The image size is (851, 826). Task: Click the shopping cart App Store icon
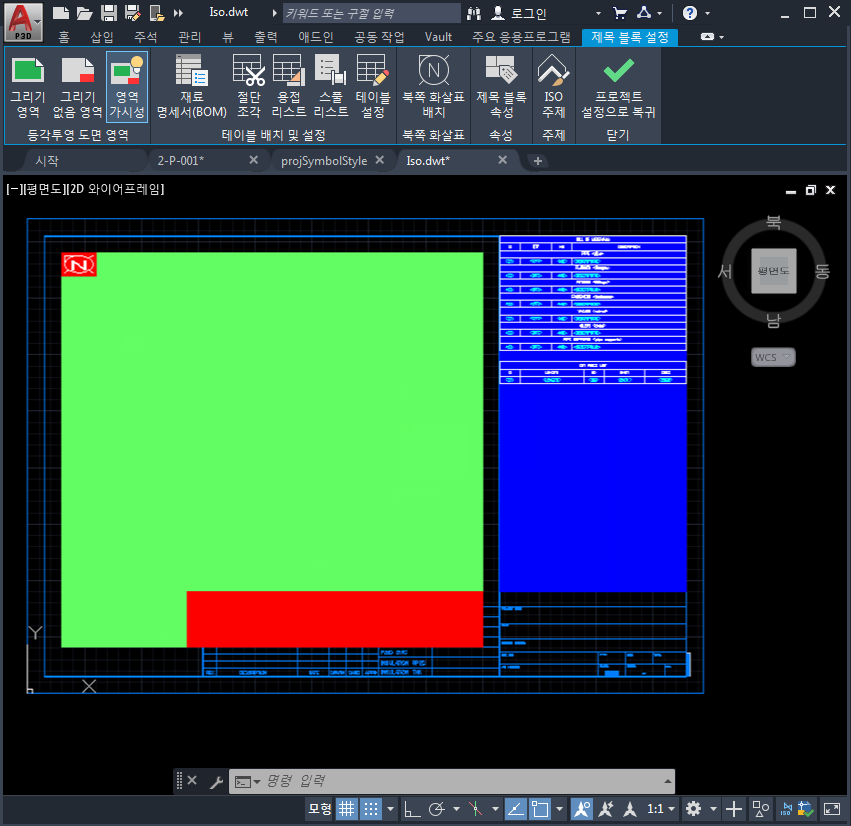(619, 13)
